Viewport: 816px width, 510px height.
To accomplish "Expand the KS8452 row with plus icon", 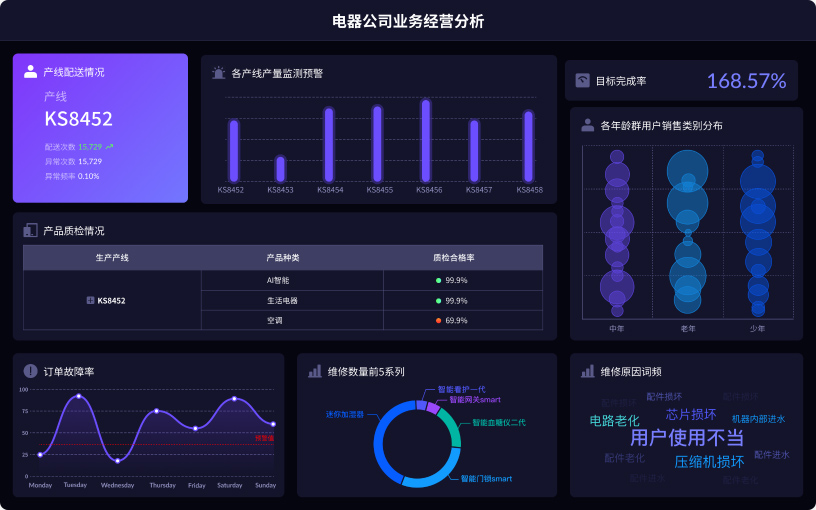I will click(x=91, y=300).
